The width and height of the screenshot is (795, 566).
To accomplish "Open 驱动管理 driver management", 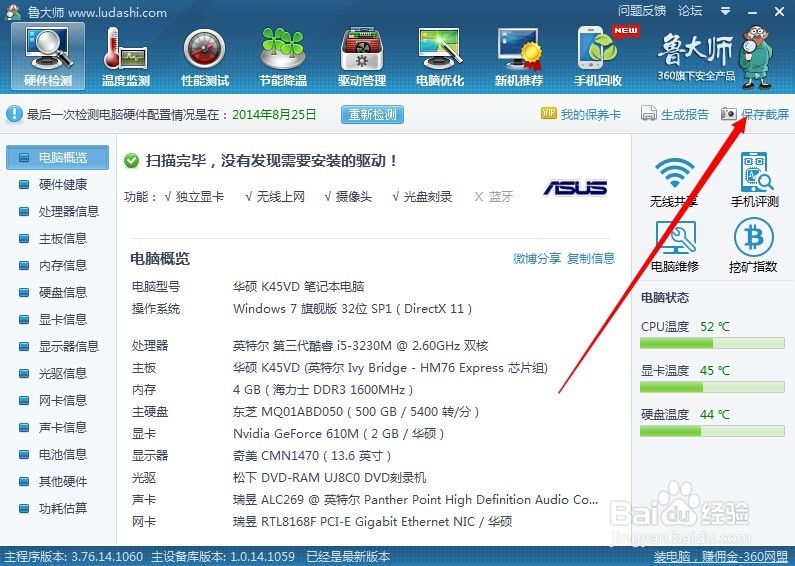I will pyautogui.click(x=362, y=56).
